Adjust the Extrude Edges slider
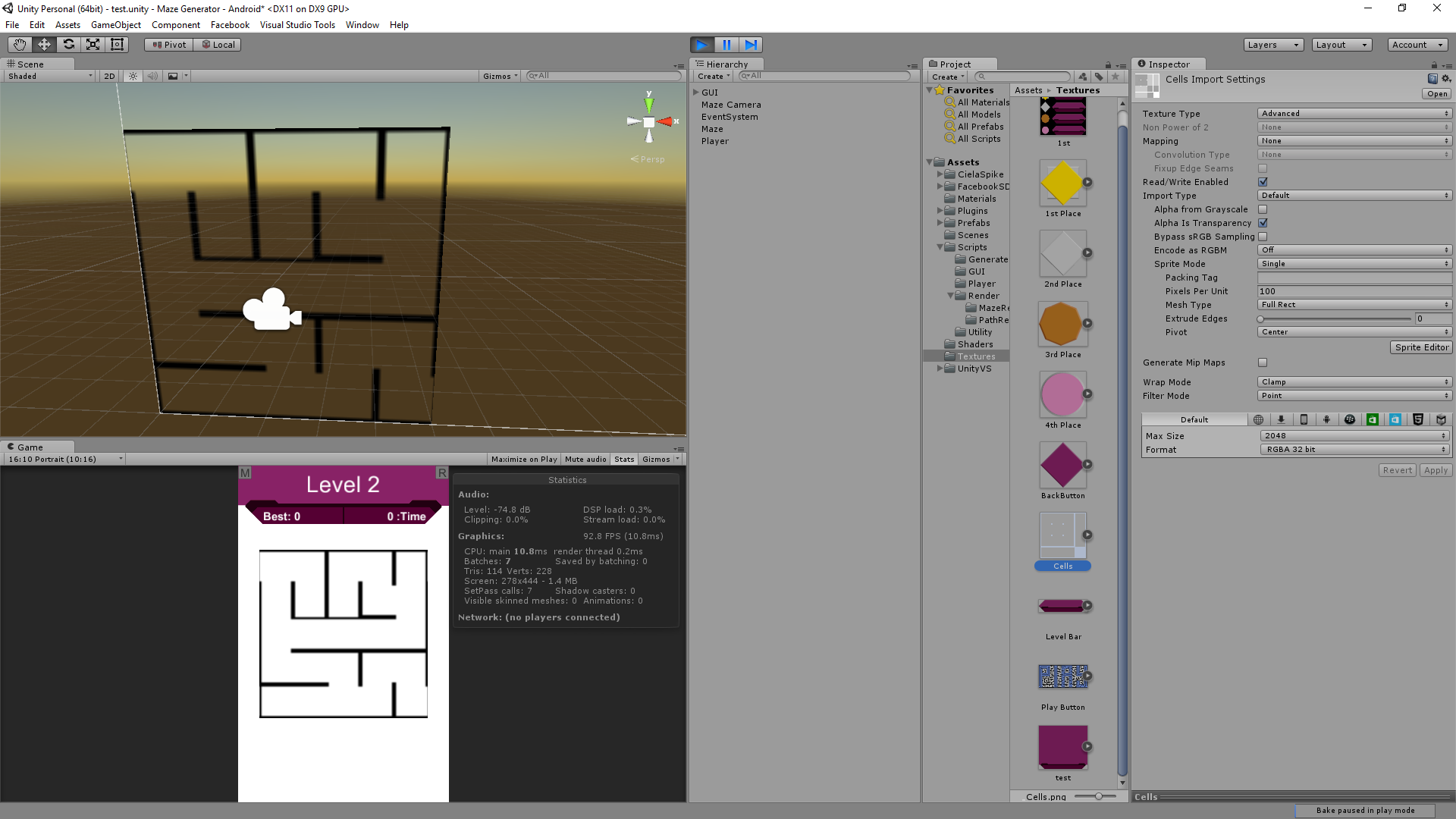This screenshot has height=819, width=1456. (1335, 319)
